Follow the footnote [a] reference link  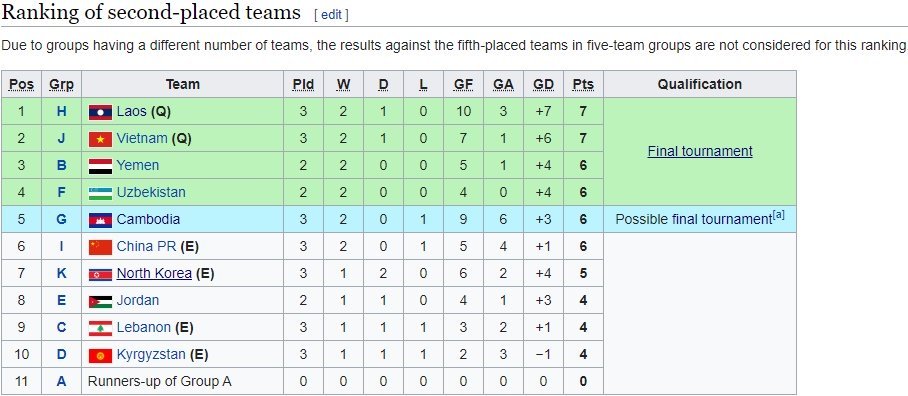[779, 215]
